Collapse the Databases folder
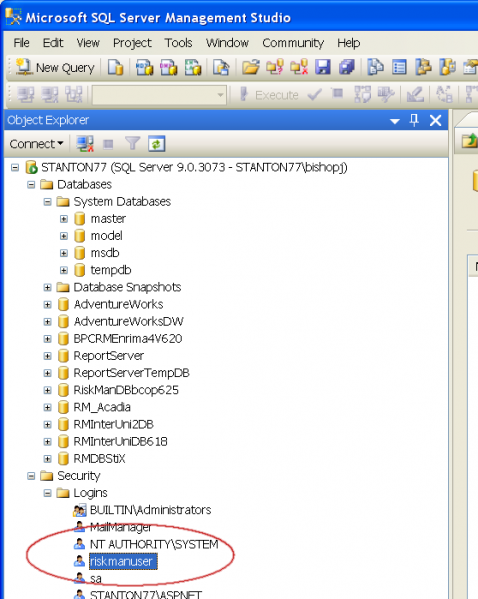478x599 pixels. click(31, 185)
